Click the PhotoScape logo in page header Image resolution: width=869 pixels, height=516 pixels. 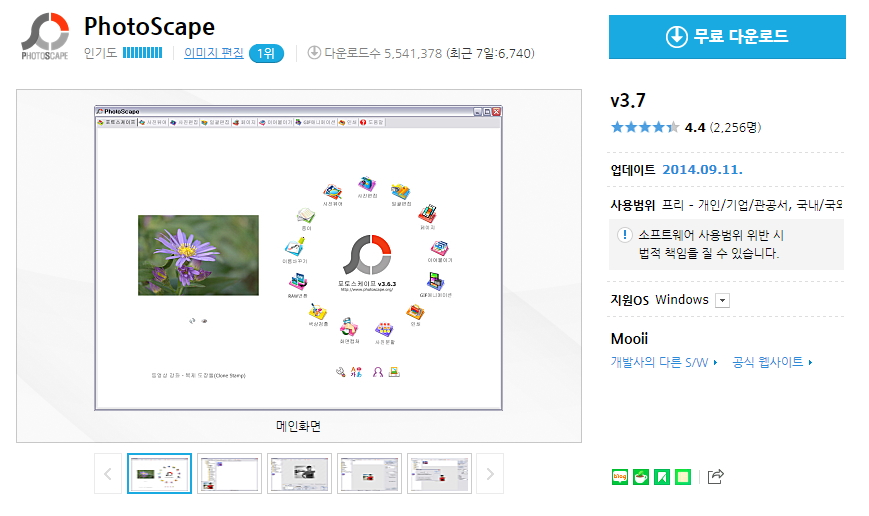click(45, 36)
